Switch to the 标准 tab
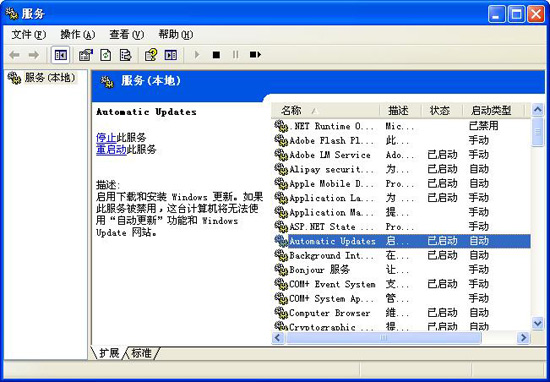The height and width of the screenshot is (382, 550). pyautogui.click(x=141, y=353)
